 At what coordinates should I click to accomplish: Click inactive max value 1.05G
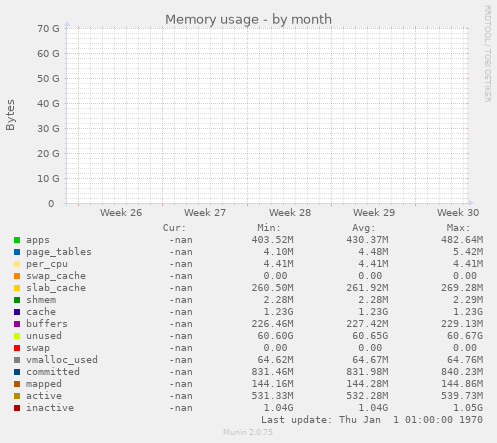[x=468, y=408]
